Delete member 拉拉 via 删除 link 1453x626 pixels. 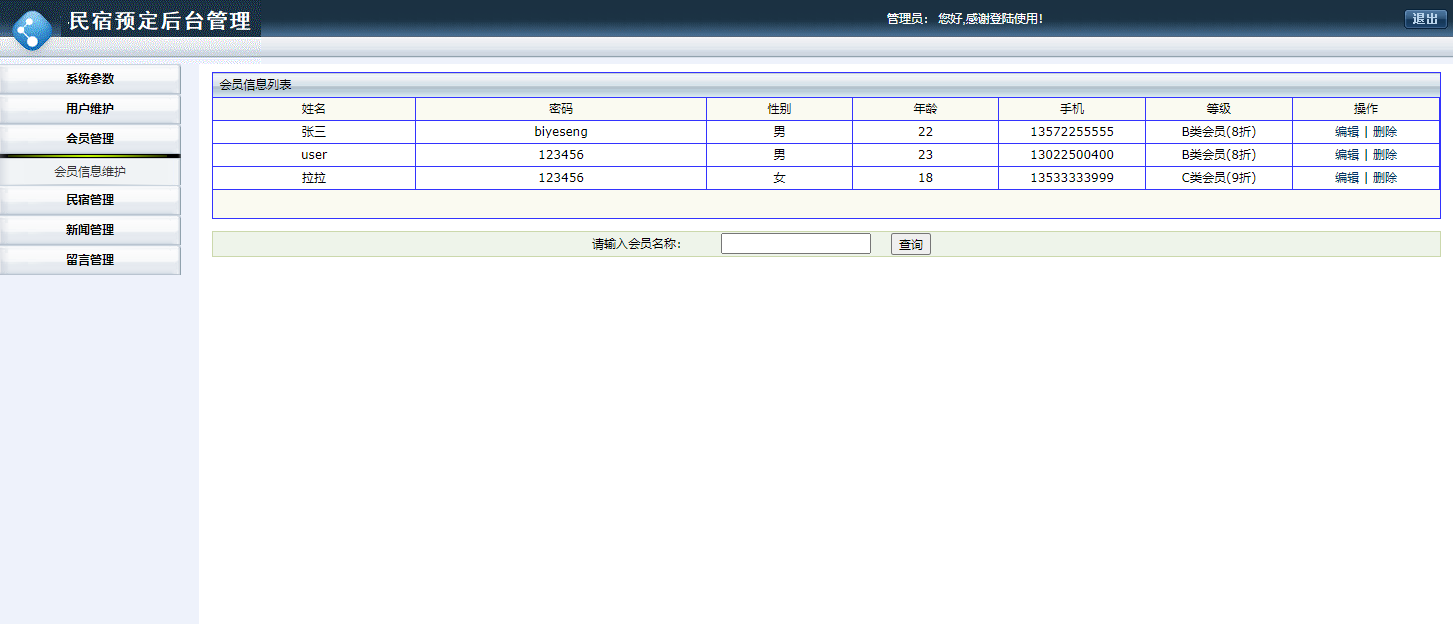coord(1384,177)
